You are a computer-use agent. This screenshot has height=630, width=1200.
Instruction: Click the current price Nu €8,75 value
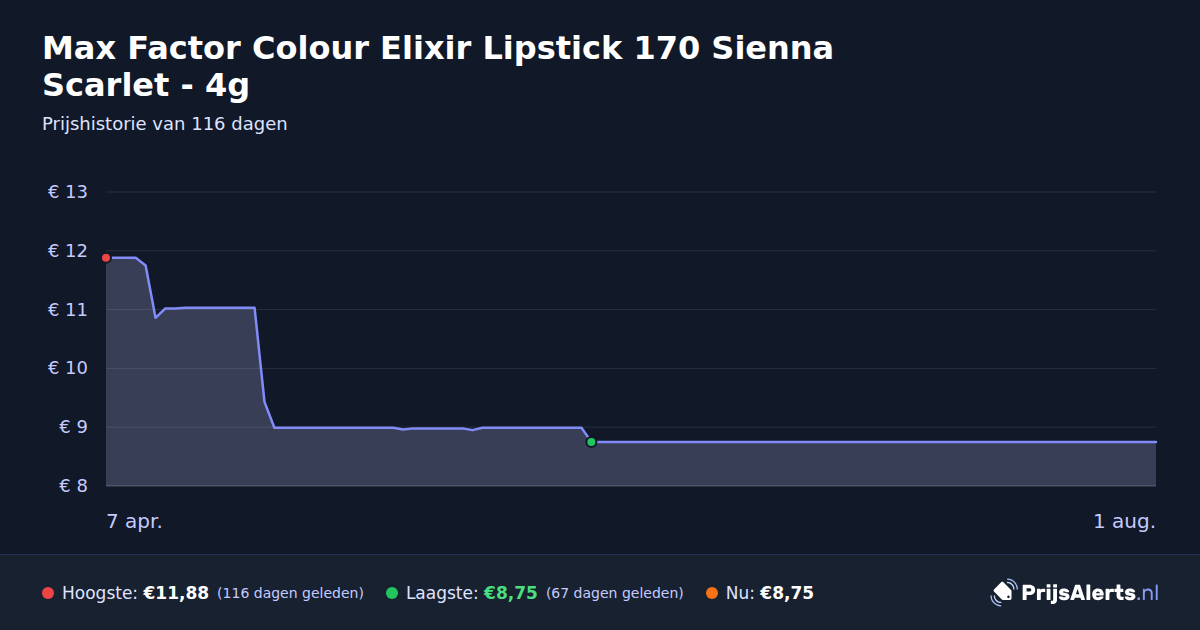coord(787,593)
